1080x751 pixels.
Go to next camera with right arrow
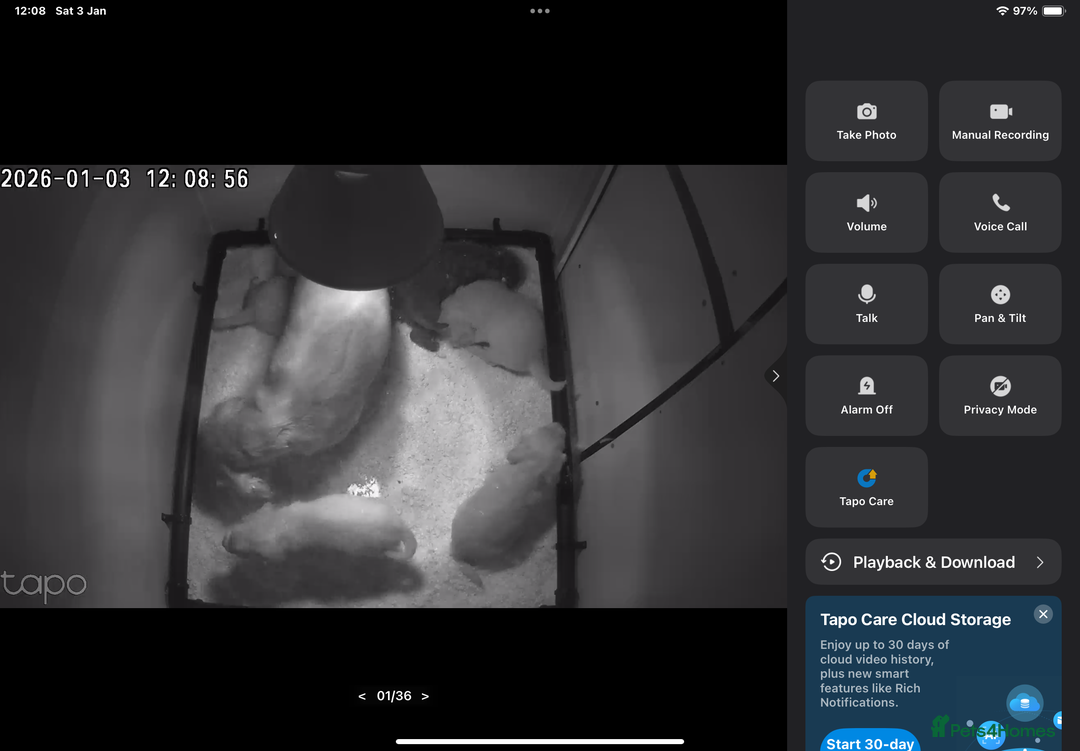(425, 696)
